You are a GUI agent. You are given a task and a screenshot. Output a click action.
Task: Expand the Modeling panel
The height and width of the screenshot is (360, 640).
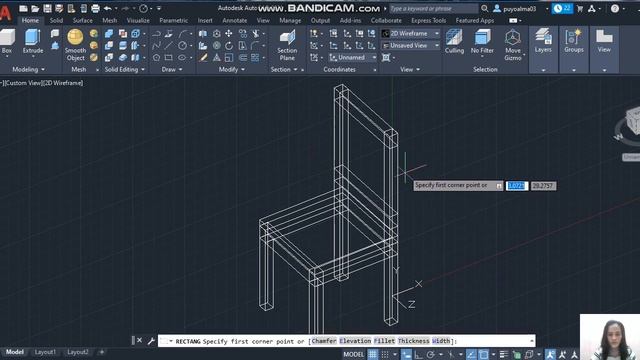[x=29, y=69]
